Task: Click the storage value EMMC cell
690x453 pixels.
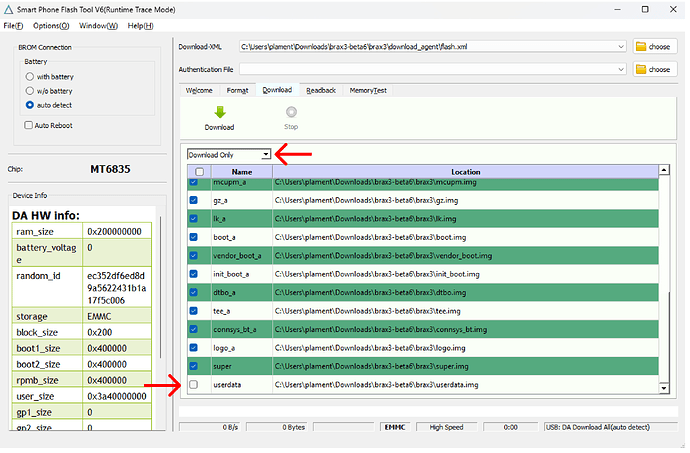Action: (117, 317)
